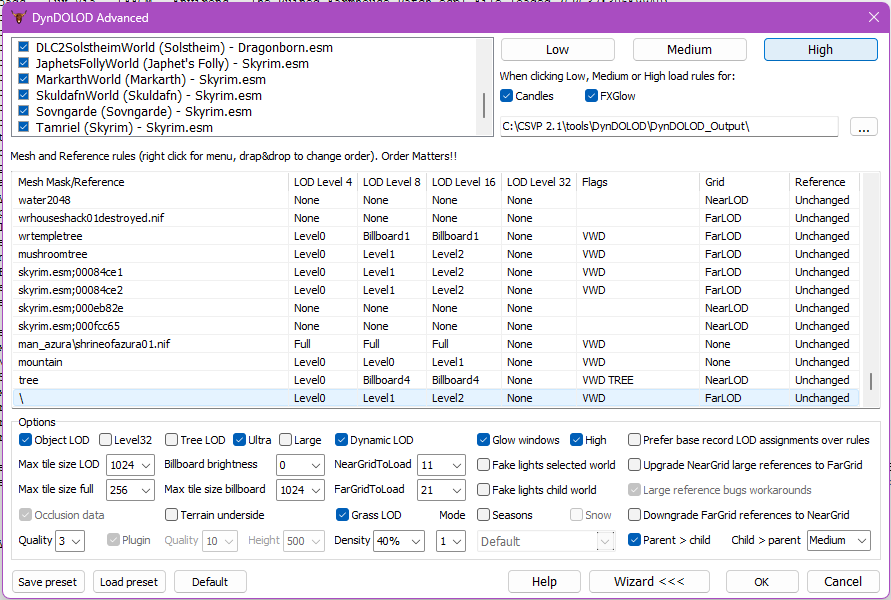The width and height of the screenshot is (891, 600).
Task: Click the LOD Level 4 column header
Action: (x=322, y=182)
